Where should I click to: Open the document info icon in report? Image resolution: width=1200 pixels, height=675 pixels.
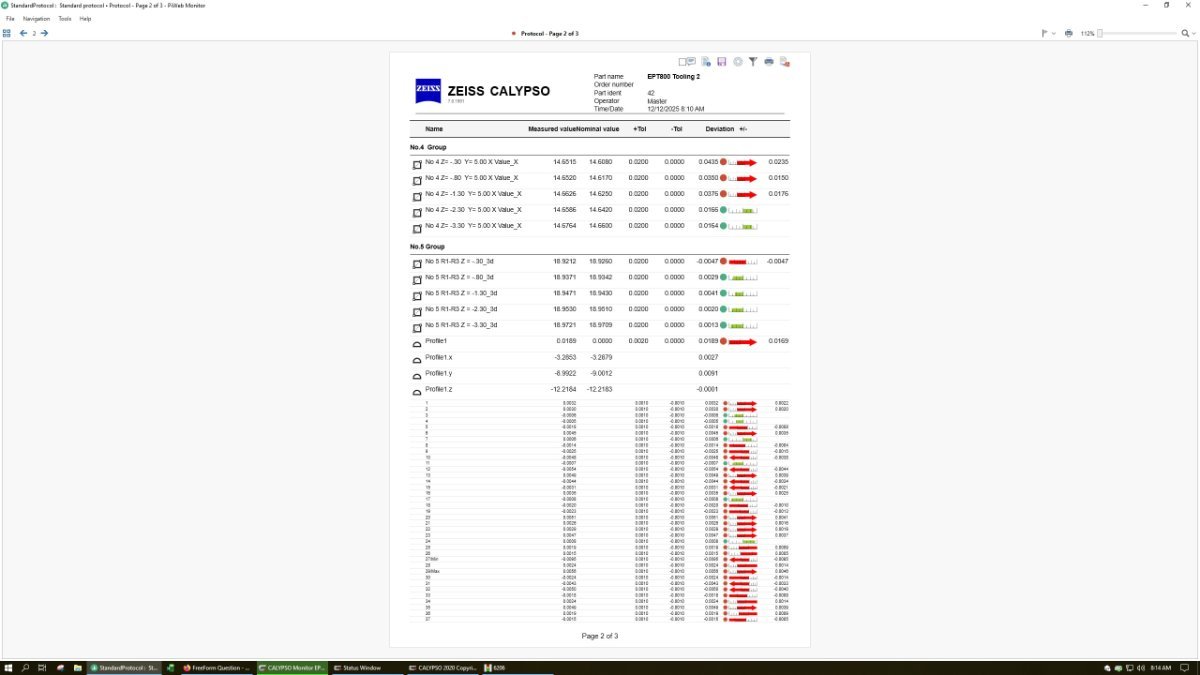click(x=706, y=62)
